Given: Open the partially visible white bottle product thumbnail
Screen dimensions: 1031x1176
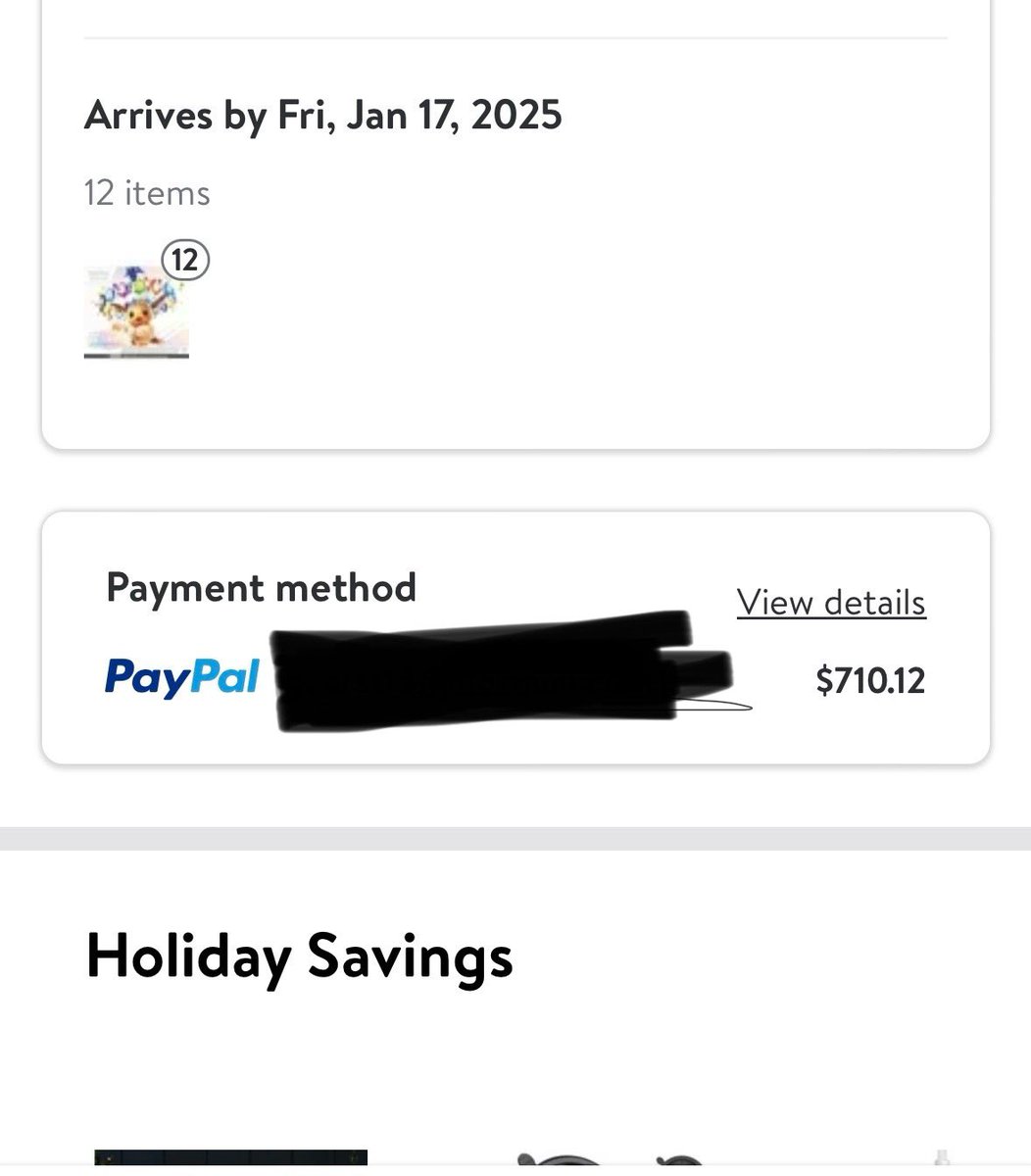Looking at the screenshot, I should pos(942,1159).
